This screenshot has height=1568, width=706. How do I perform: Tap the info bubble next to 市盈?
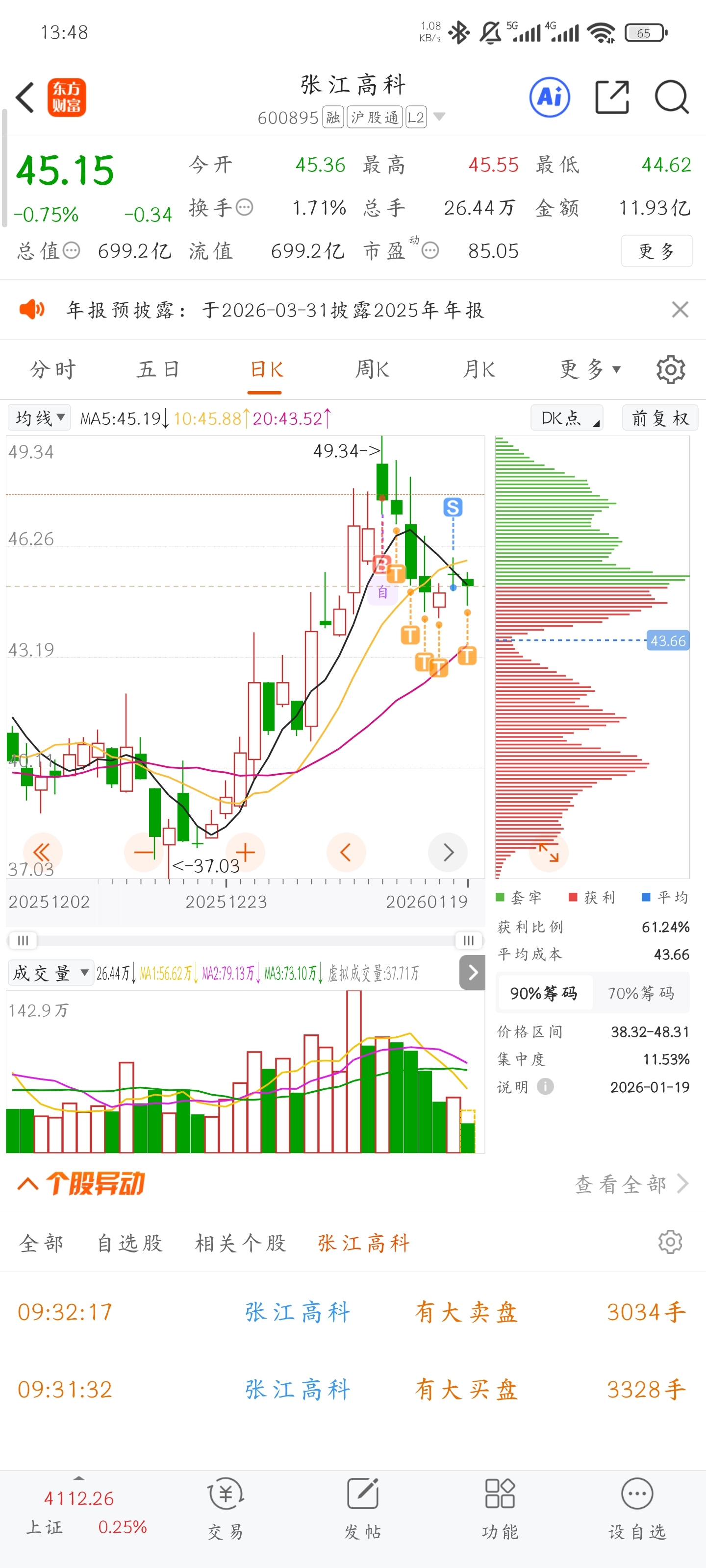click(430, 250)
